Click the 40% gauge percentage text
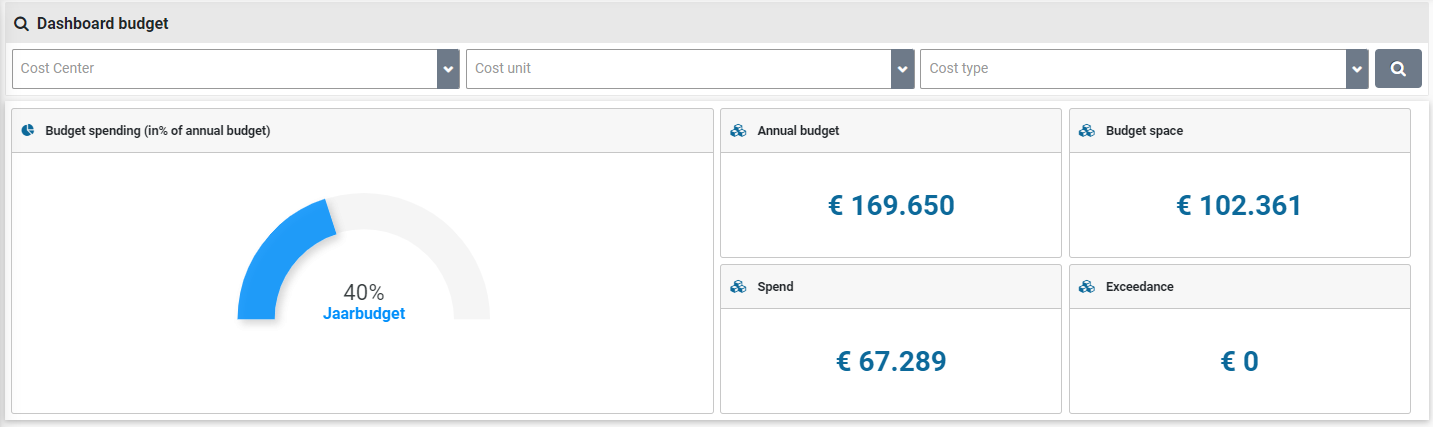 tap(364, 292)
